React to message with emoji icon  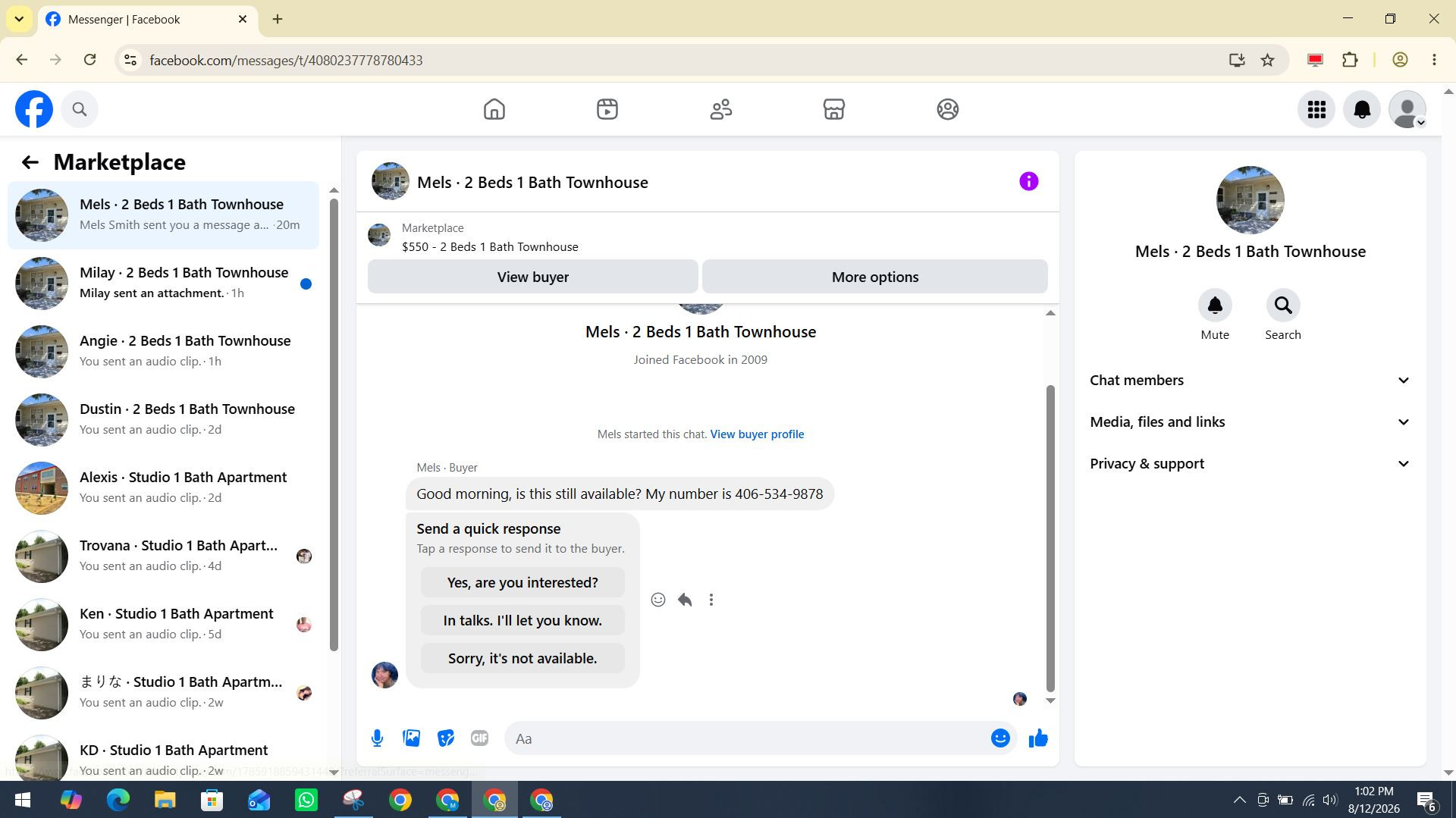(x=658, y=600)
